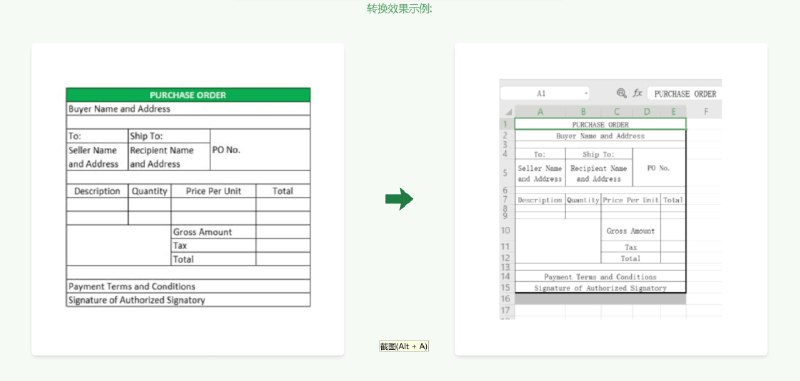Select column C header in the sheet
The height and width of the screenshot is (381, 800).
click(617, 112)
